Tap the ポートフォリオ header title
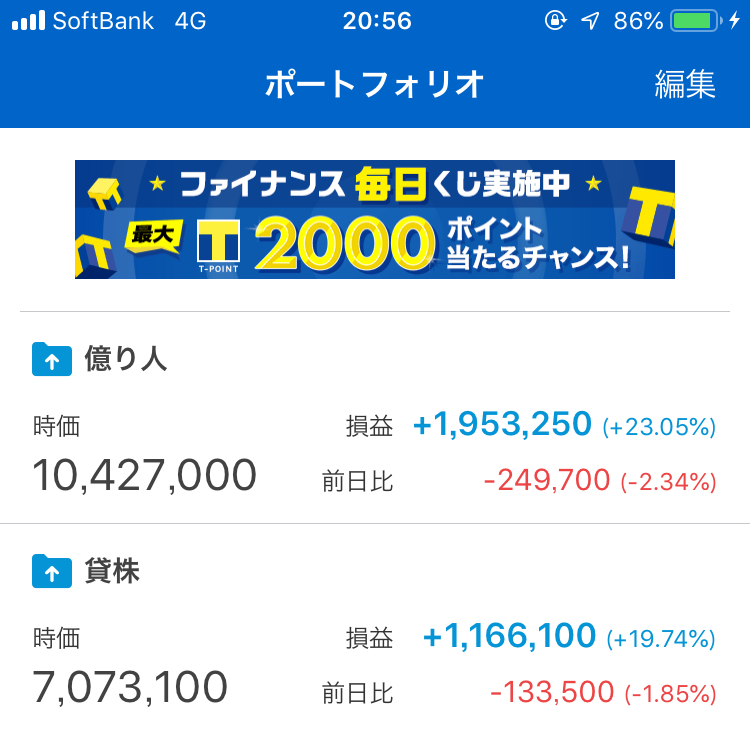 [375, 84]
